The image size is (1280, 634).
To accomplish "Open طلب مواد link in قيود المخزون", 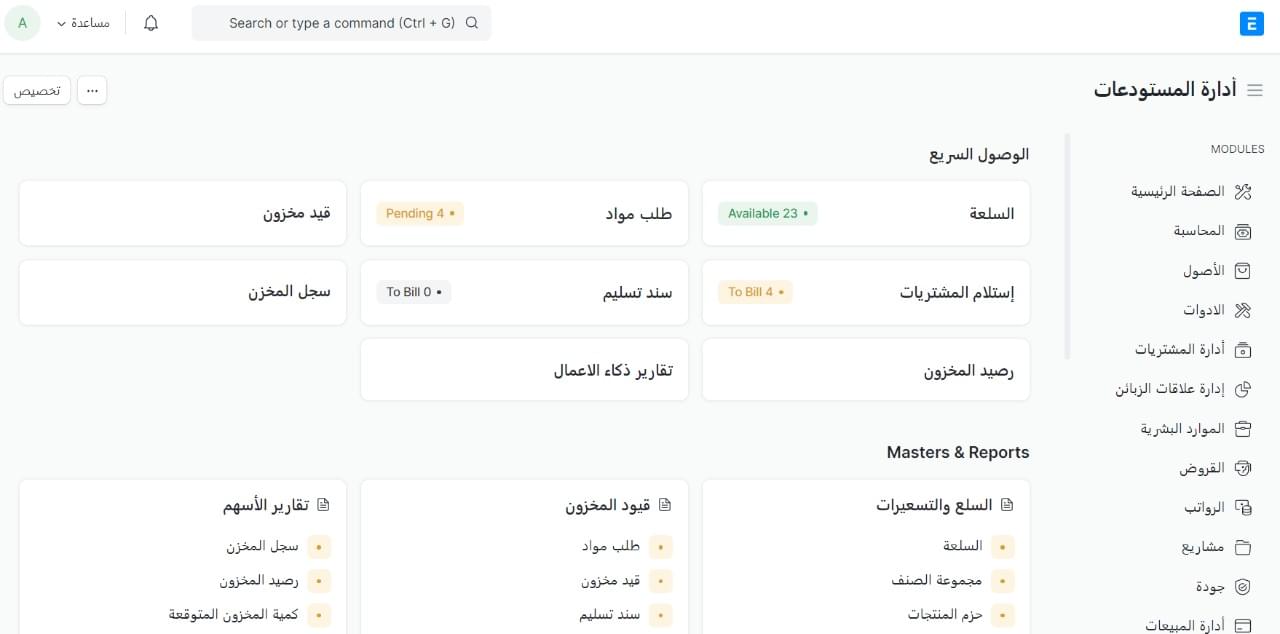I will (611, 546).
